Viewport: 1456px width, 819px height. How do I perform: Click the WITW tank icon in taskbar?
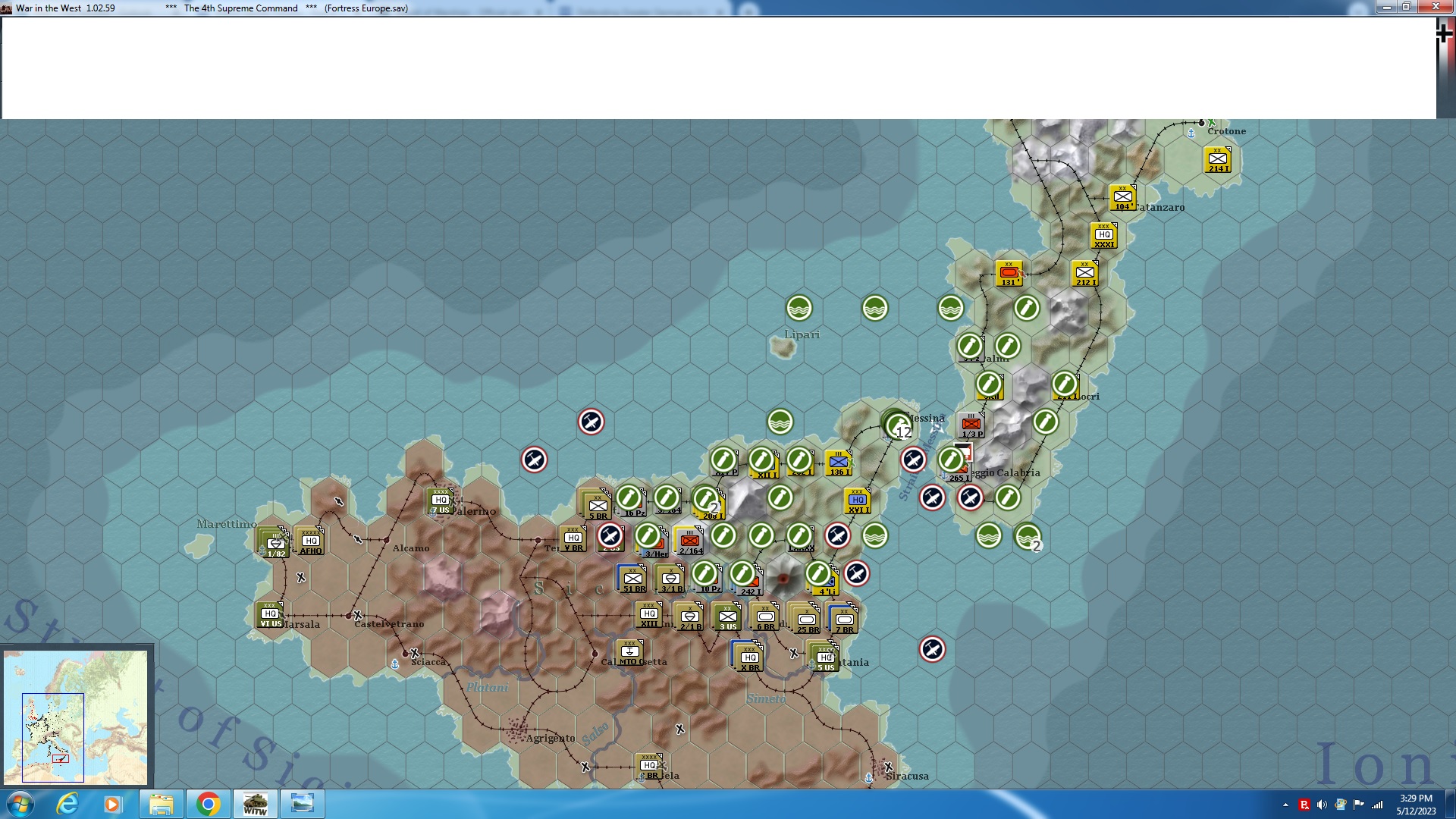tap(255, 804)
